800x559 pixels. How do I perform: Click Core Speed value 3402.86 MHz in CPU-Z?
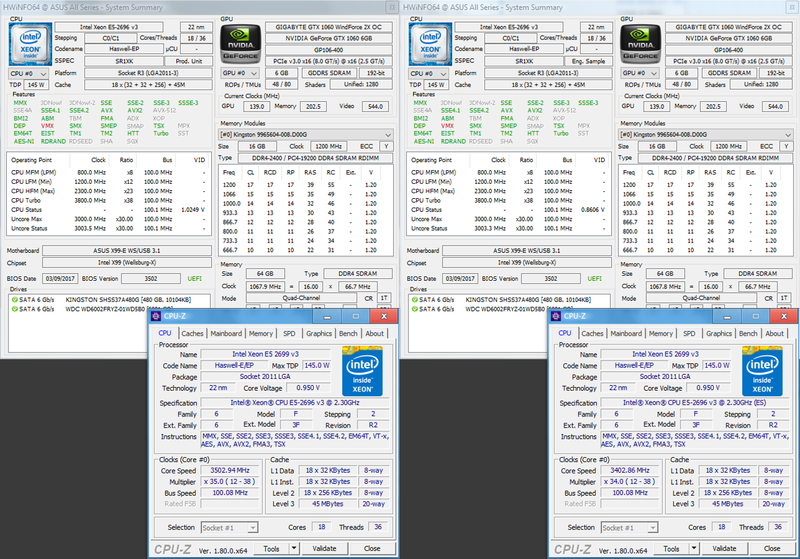pyautogui.click(x=630, y=470)
